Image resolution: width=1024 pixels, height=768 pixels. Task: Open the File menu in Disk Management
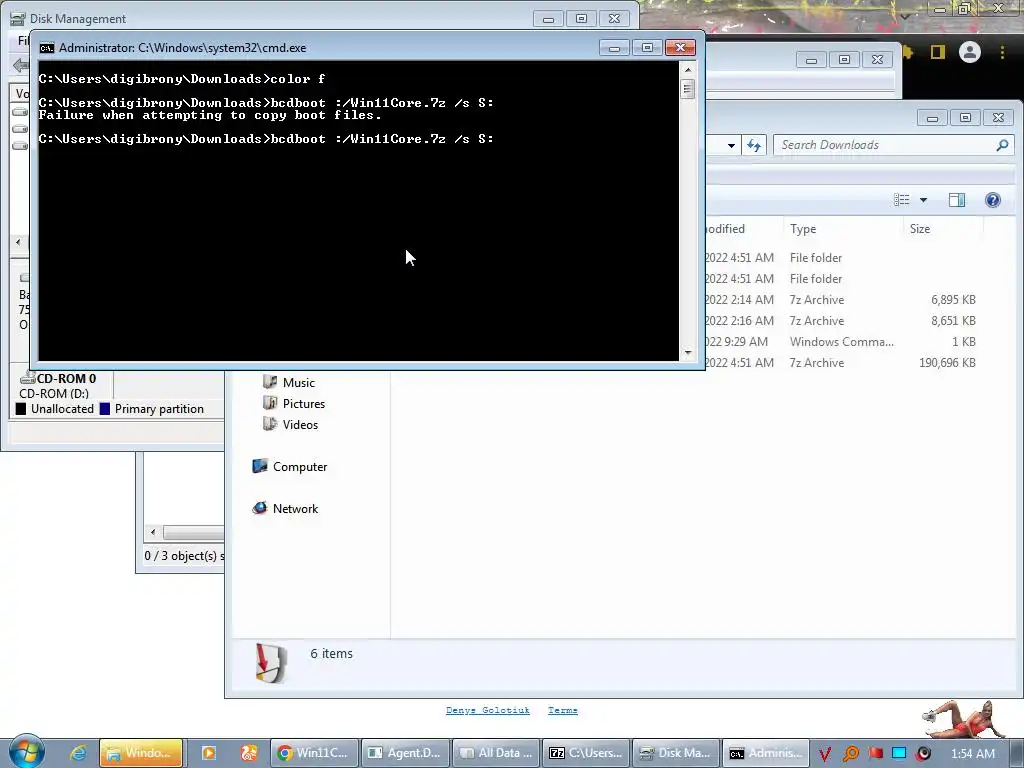23,40
